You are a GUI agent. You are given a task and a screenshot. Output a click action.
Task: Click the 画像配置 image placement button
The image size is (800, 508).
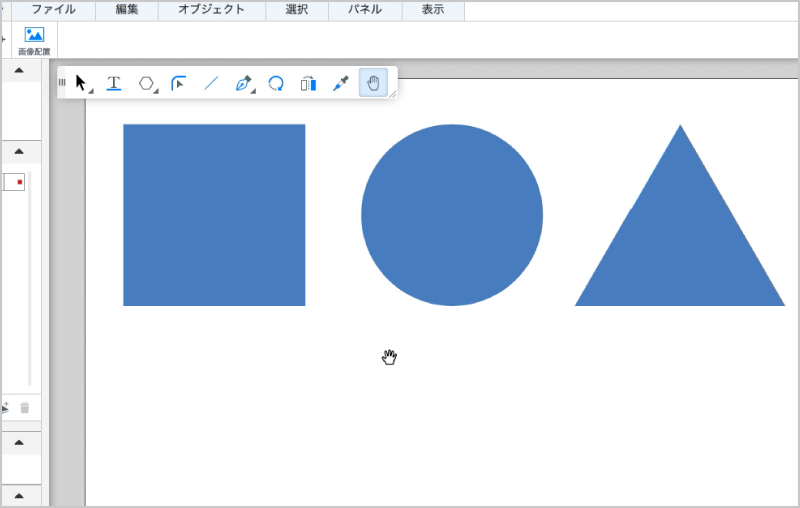point(34,41)
